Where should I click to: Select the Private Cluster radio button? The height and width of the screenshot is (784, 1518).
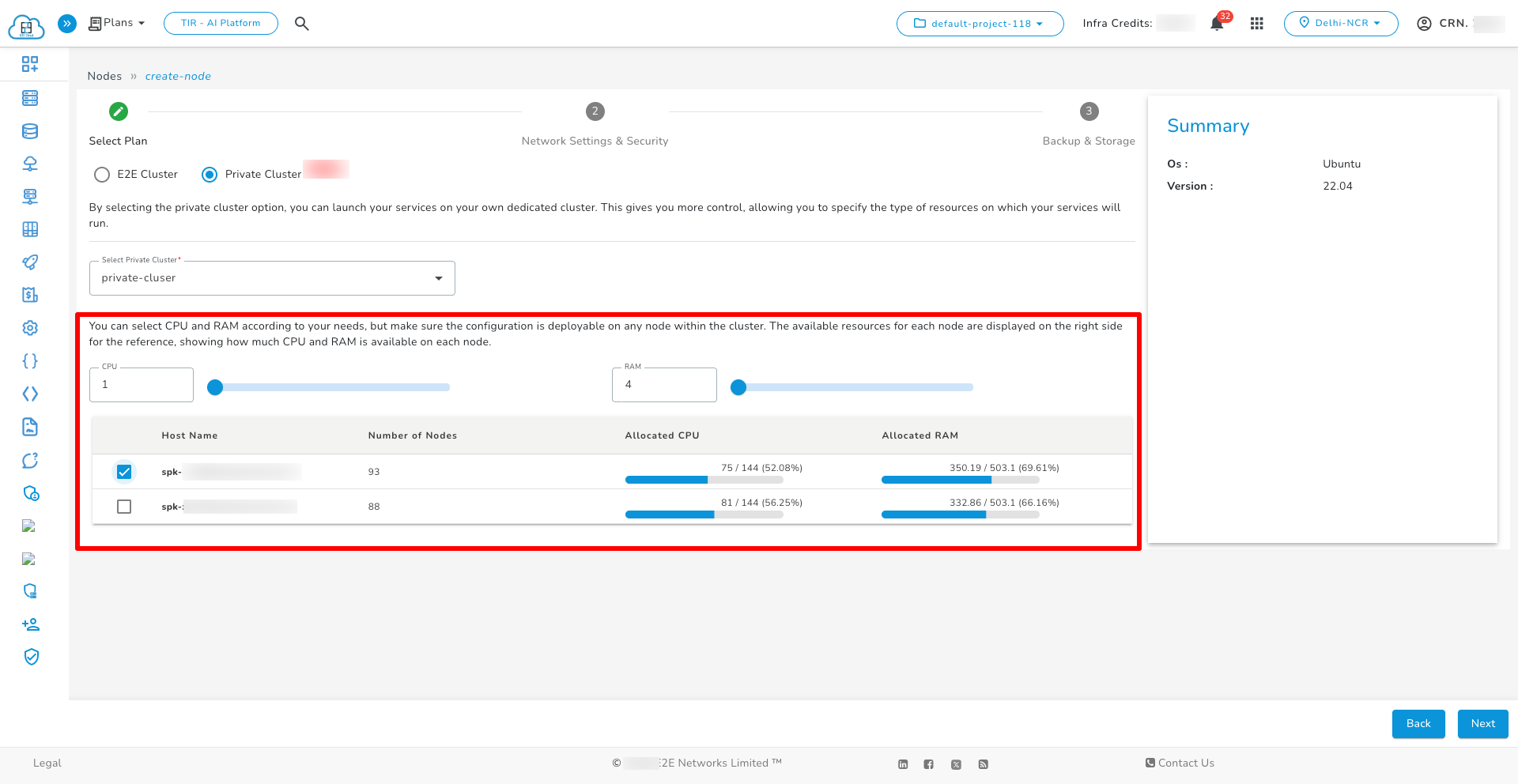pos(210,175)
